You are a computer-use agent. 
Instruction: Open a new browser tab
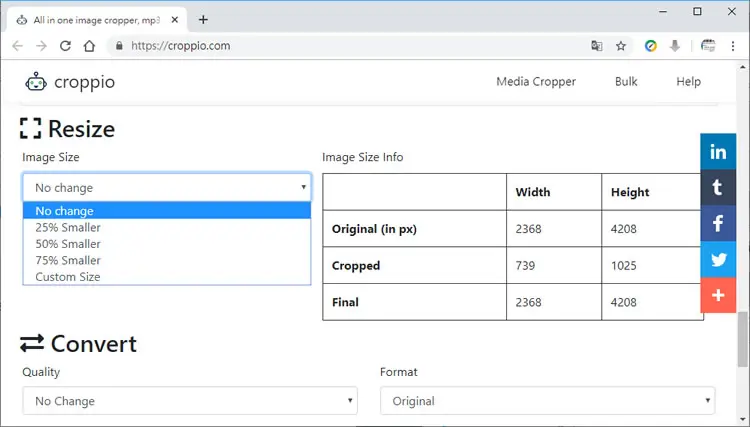pos(203,20)
